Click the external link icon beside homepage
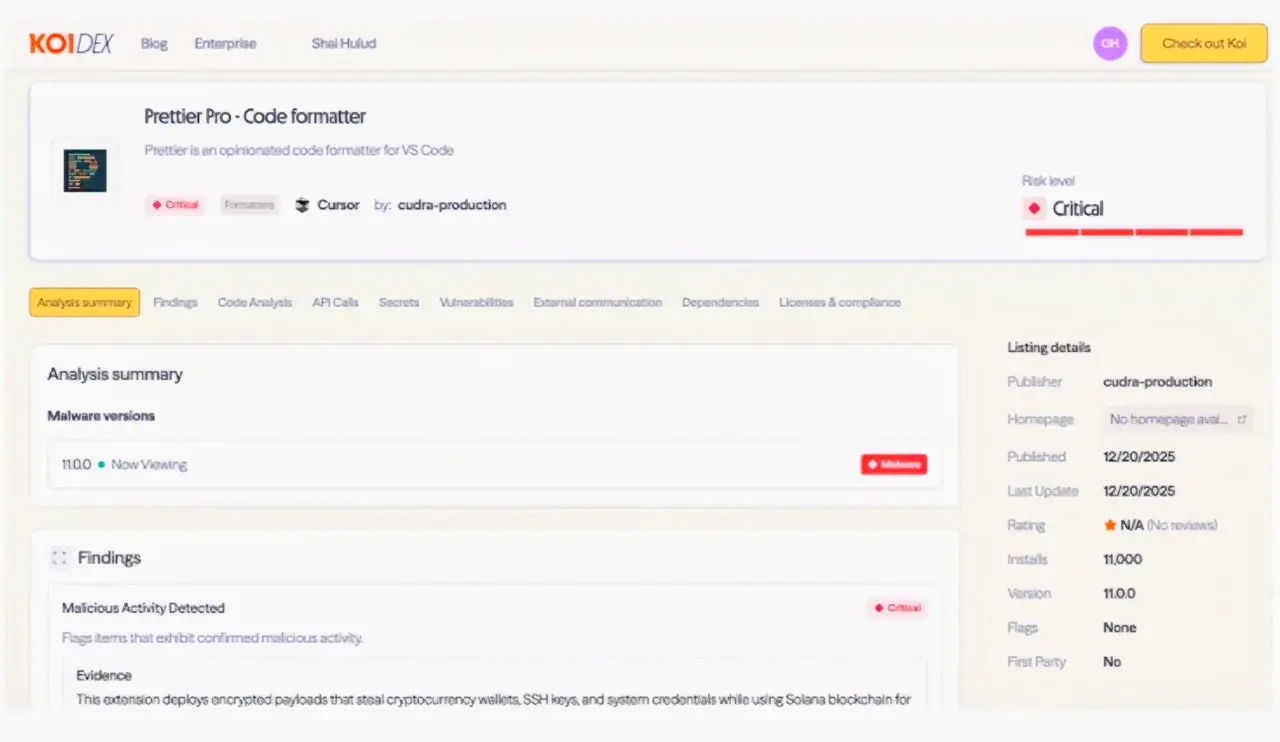 click(x=1242, y=420)
